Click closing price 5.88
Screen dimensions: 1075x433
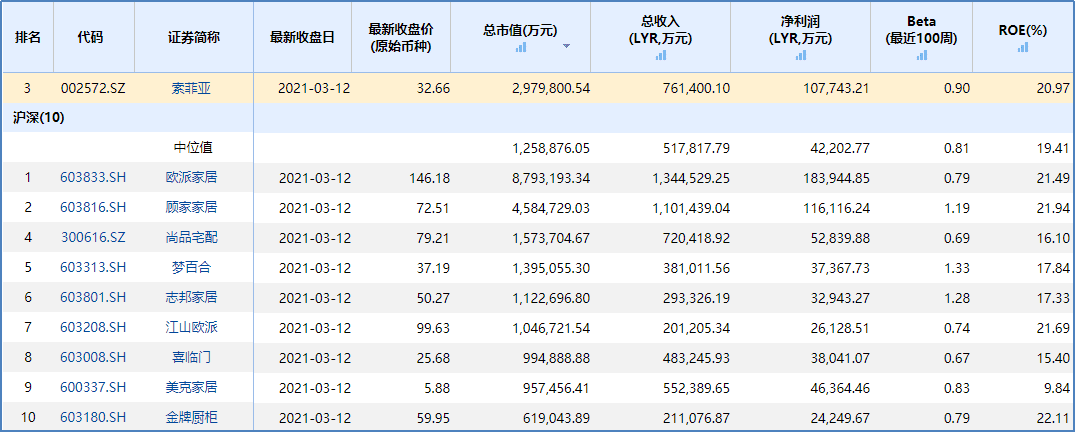tap(436, 387)
